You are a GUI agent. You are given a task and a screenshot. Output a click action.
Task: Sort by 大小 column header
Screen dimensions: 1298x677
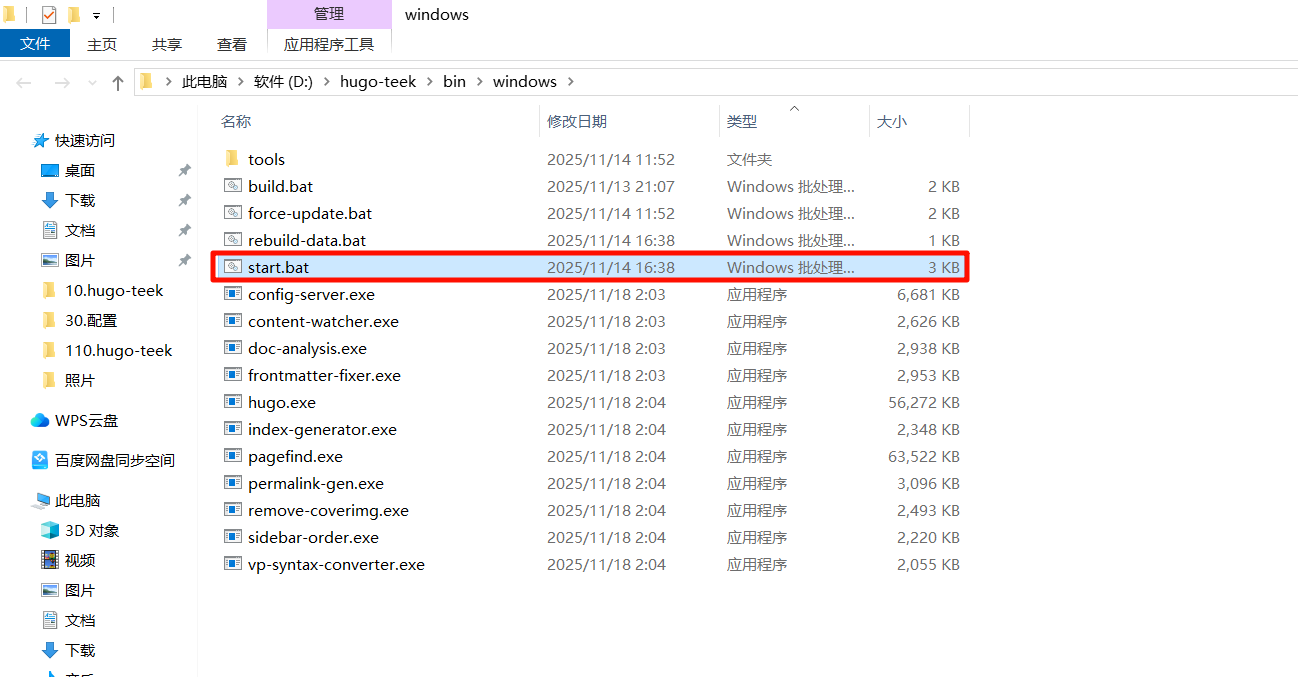[x=891, y=121]
